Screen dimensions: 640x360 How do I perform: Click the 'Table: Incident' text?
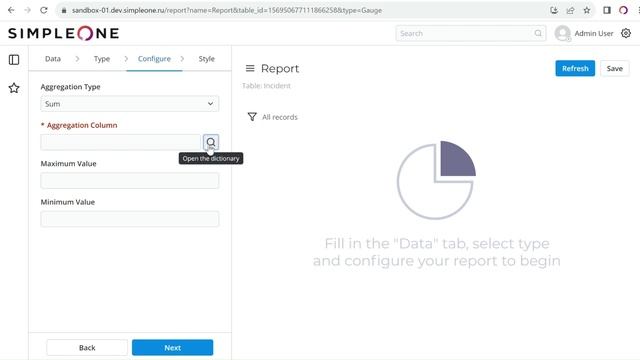267,86
